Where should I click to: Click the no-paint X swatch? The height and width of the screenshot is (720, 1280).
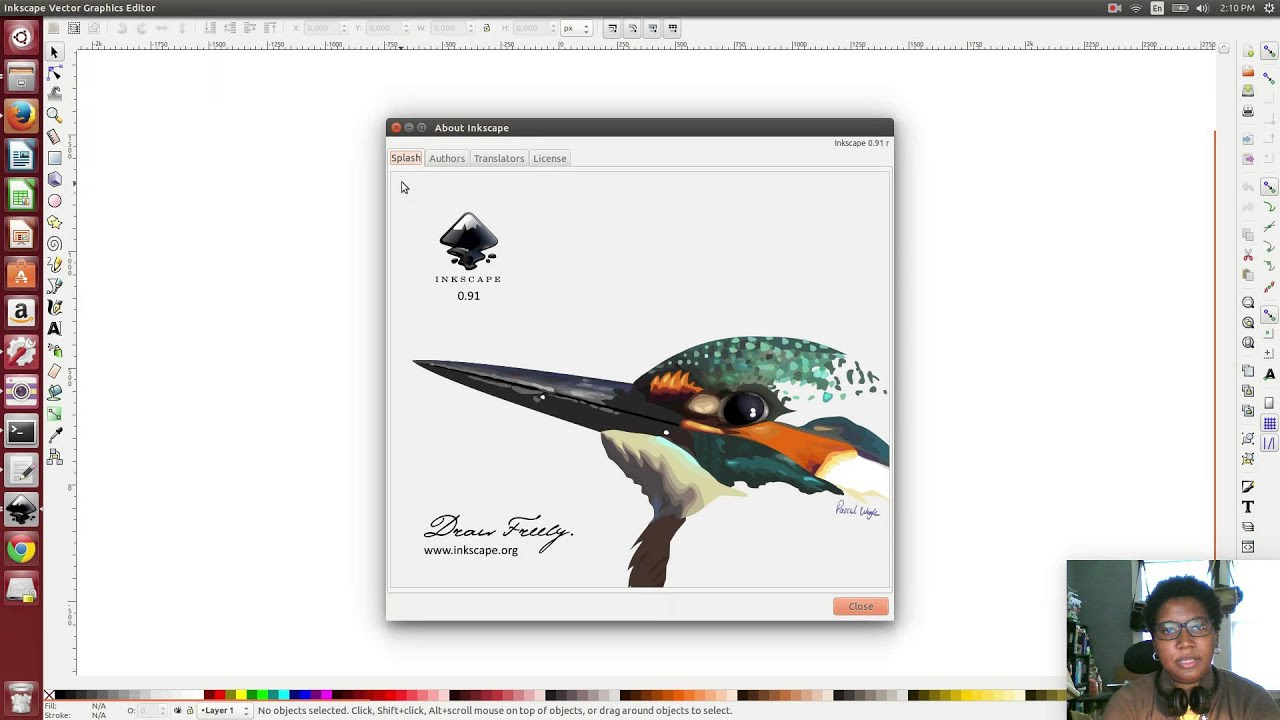coord(49,695)
